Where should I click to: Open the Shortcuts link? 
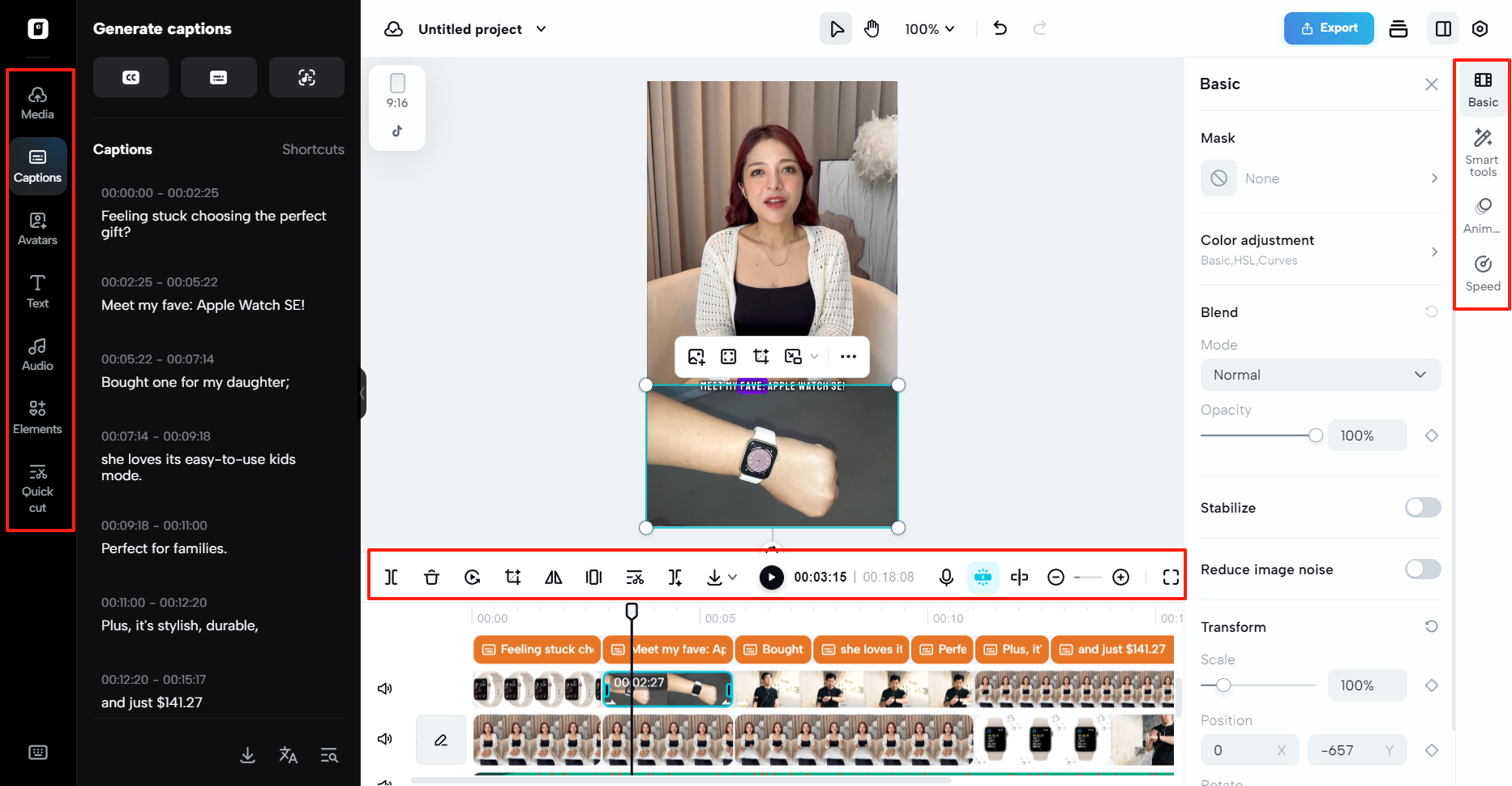tap(313, 149)
